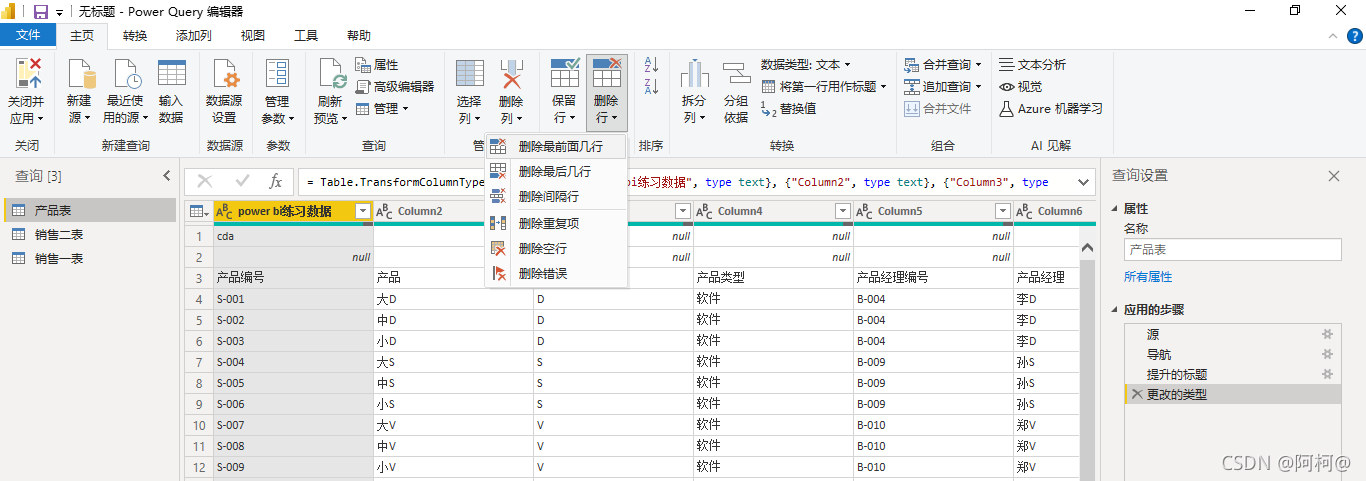Image resolution: width=1366 pixels, height=481 pixels.
Task: Click the Choose Columns (选择列) icon
Action: [470, 75]
